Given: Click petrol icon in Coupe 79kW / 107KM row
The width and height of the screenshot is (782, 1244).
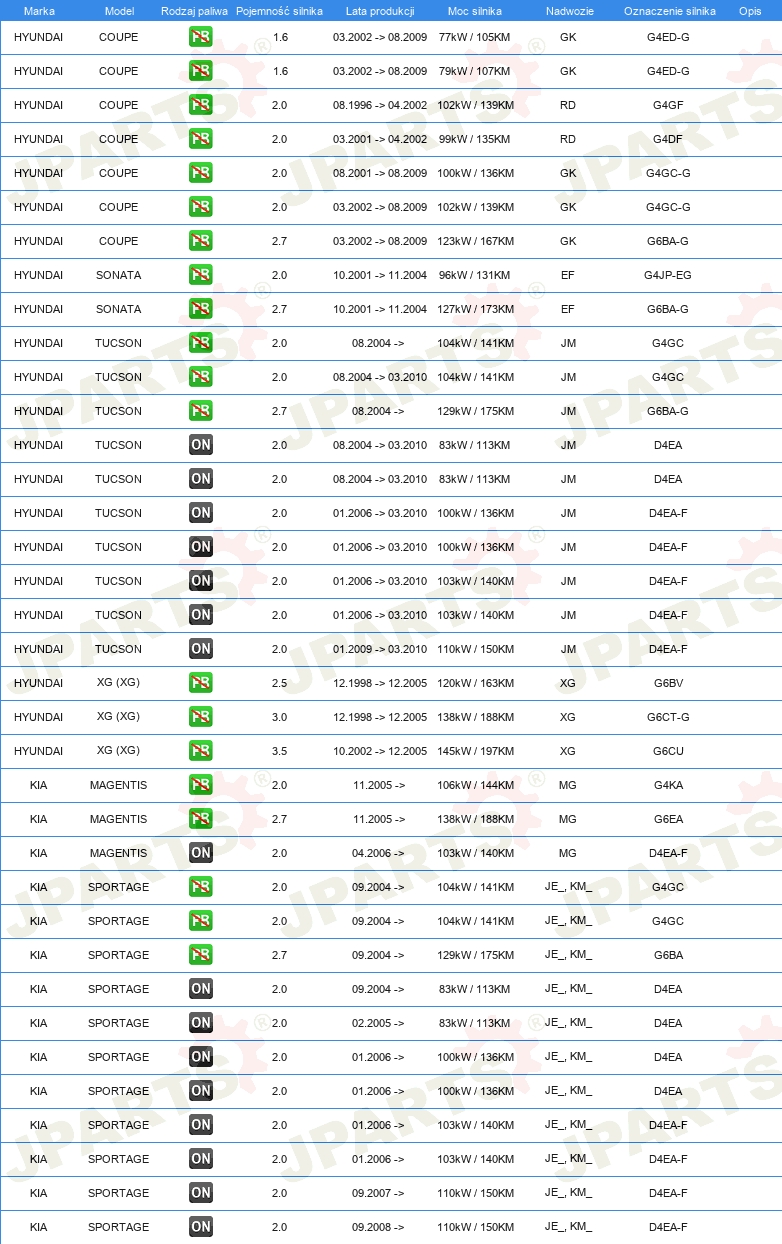Looking at the screenshot, I should [x=201, y=71].
